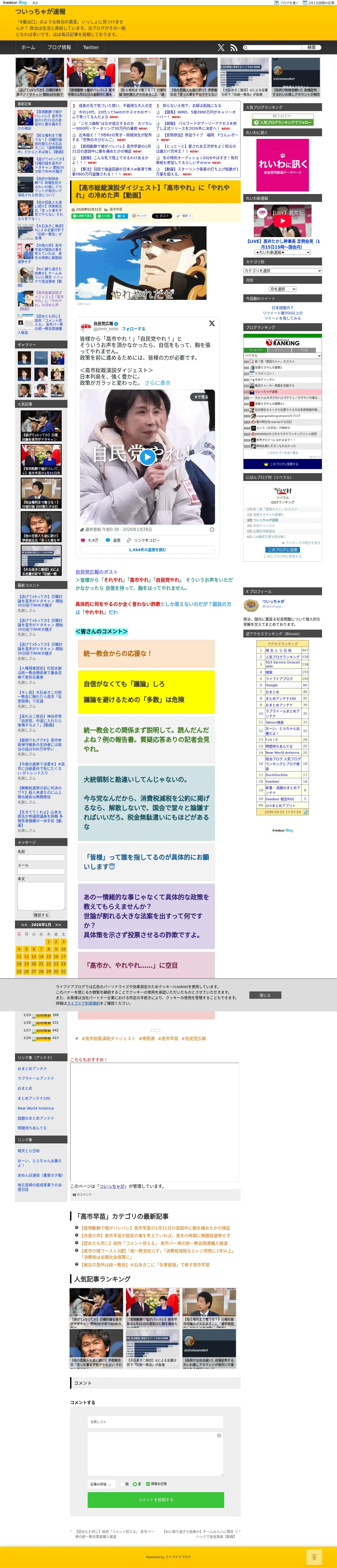Select the ランキング tab in ranking widget
Screen dimensions: 337x1568
point(255,350)
